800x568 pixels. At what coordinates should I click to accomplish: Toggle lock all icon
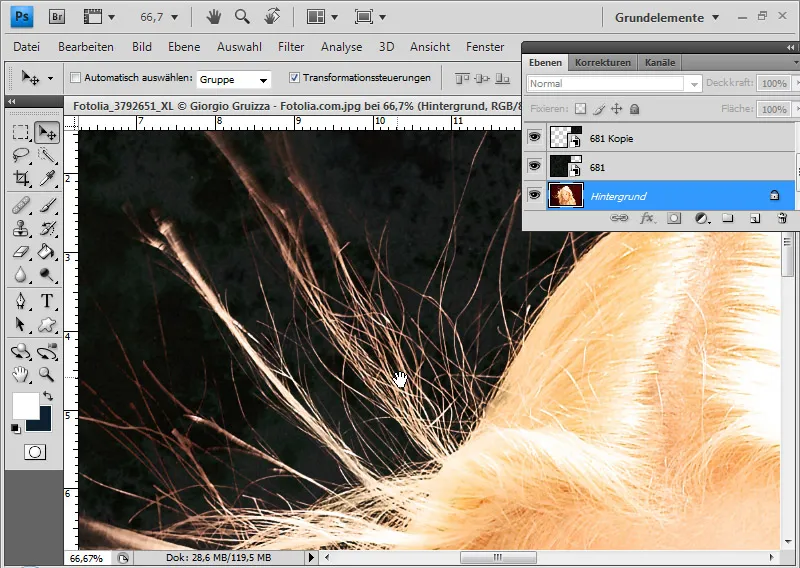(634, 109)
